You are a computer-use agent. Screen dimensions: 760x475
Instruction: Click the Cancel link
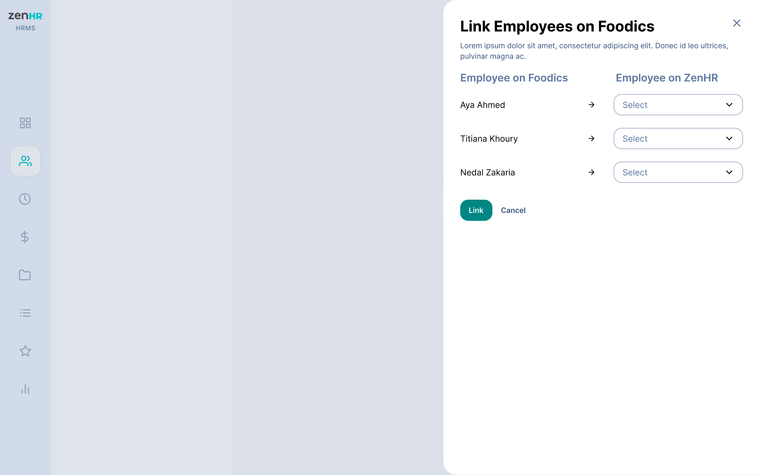(513, 210)
